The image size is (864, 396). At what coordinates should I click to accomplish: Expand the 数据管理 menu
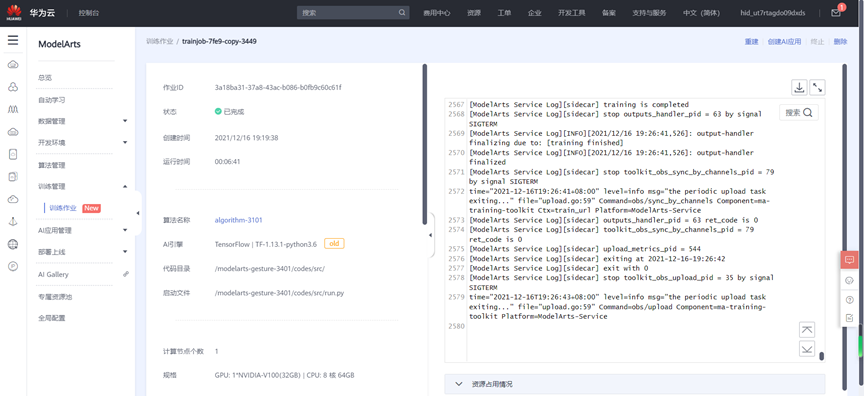[125, 121]
